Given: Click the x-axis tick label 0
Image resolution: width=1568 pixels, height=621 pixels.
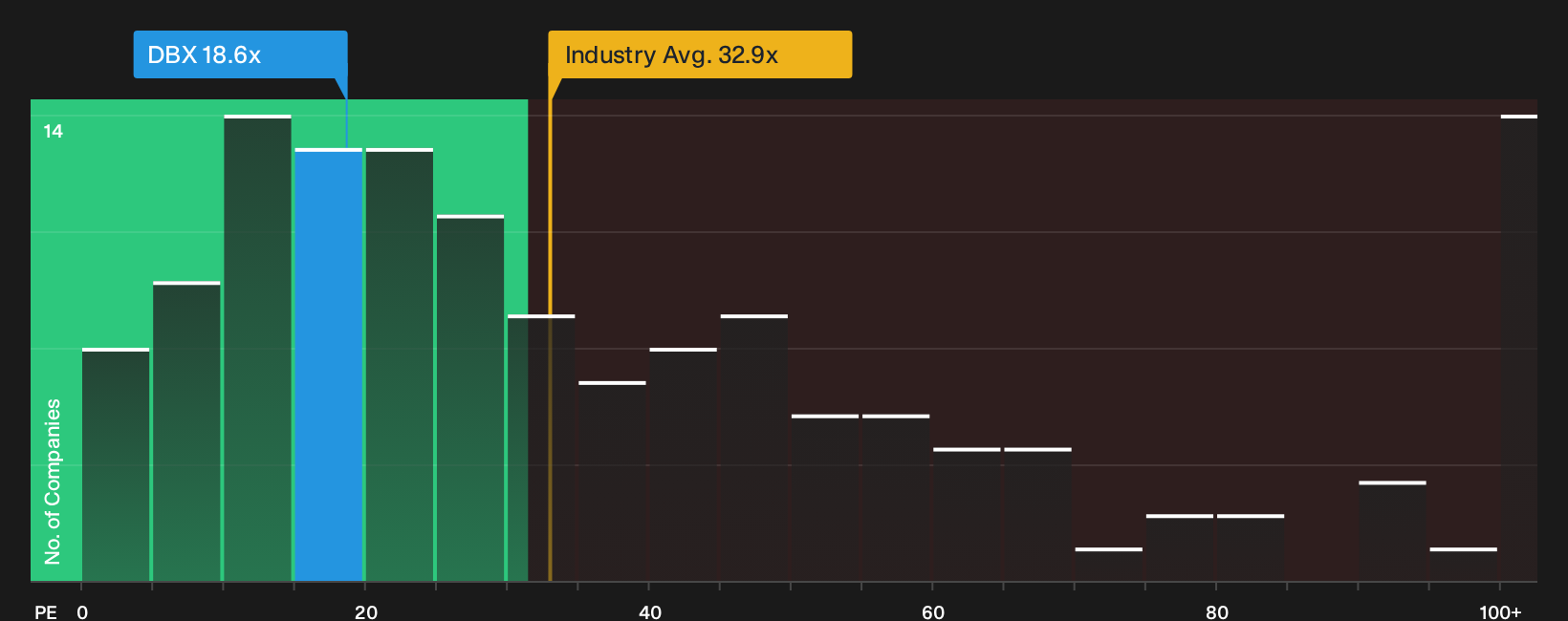Looking at the screenshot, I should [x=82, y=611].
